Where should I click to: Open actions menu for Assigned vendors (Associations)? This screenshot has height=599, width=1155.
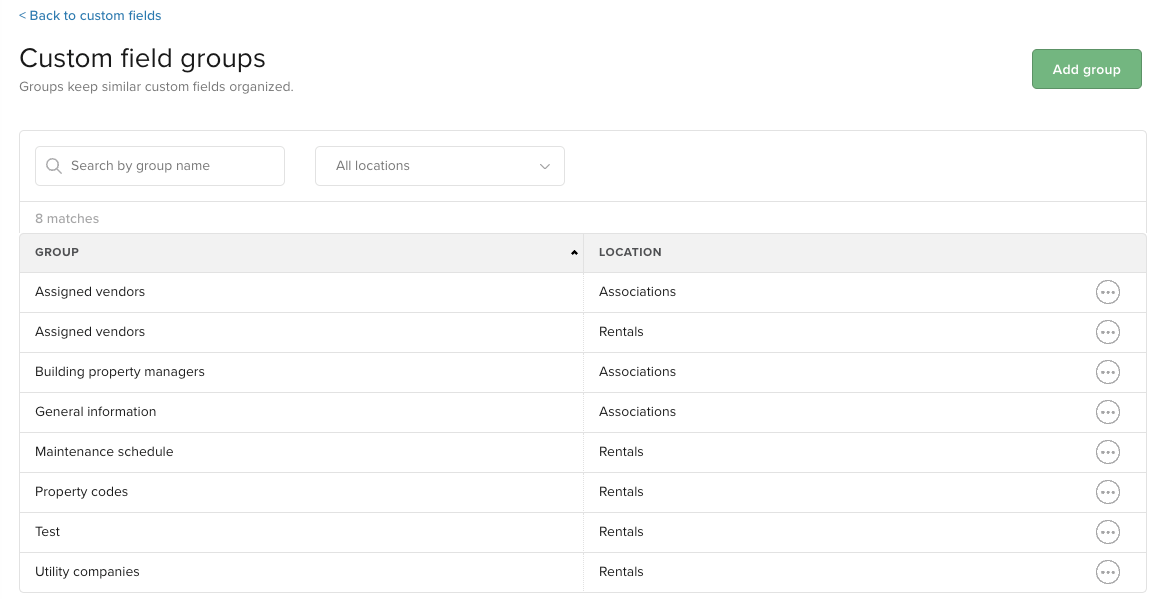[1108, 292]
